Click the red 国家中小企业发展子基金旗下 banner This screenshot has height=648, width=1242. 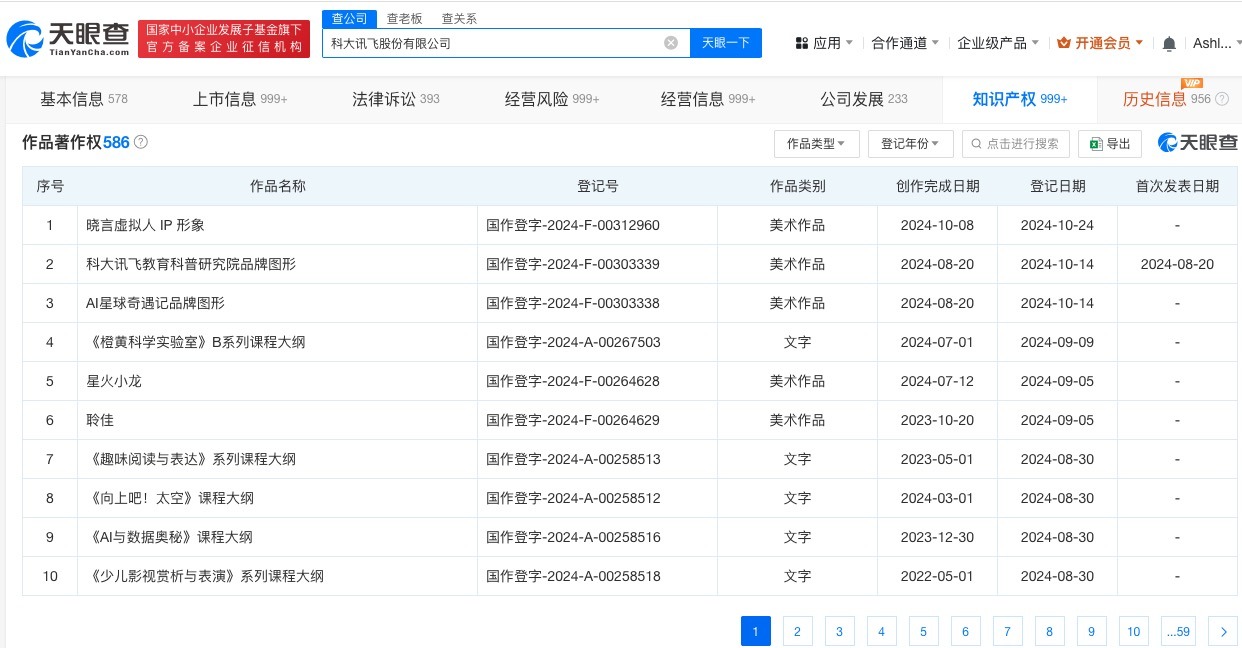tap(224, 39)
